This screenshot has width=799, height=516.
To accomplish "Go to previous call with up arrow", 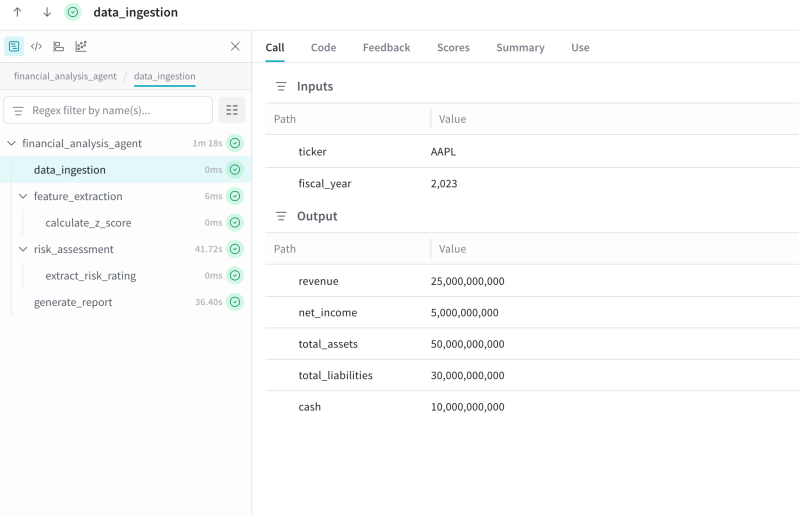I will point(17,12).
